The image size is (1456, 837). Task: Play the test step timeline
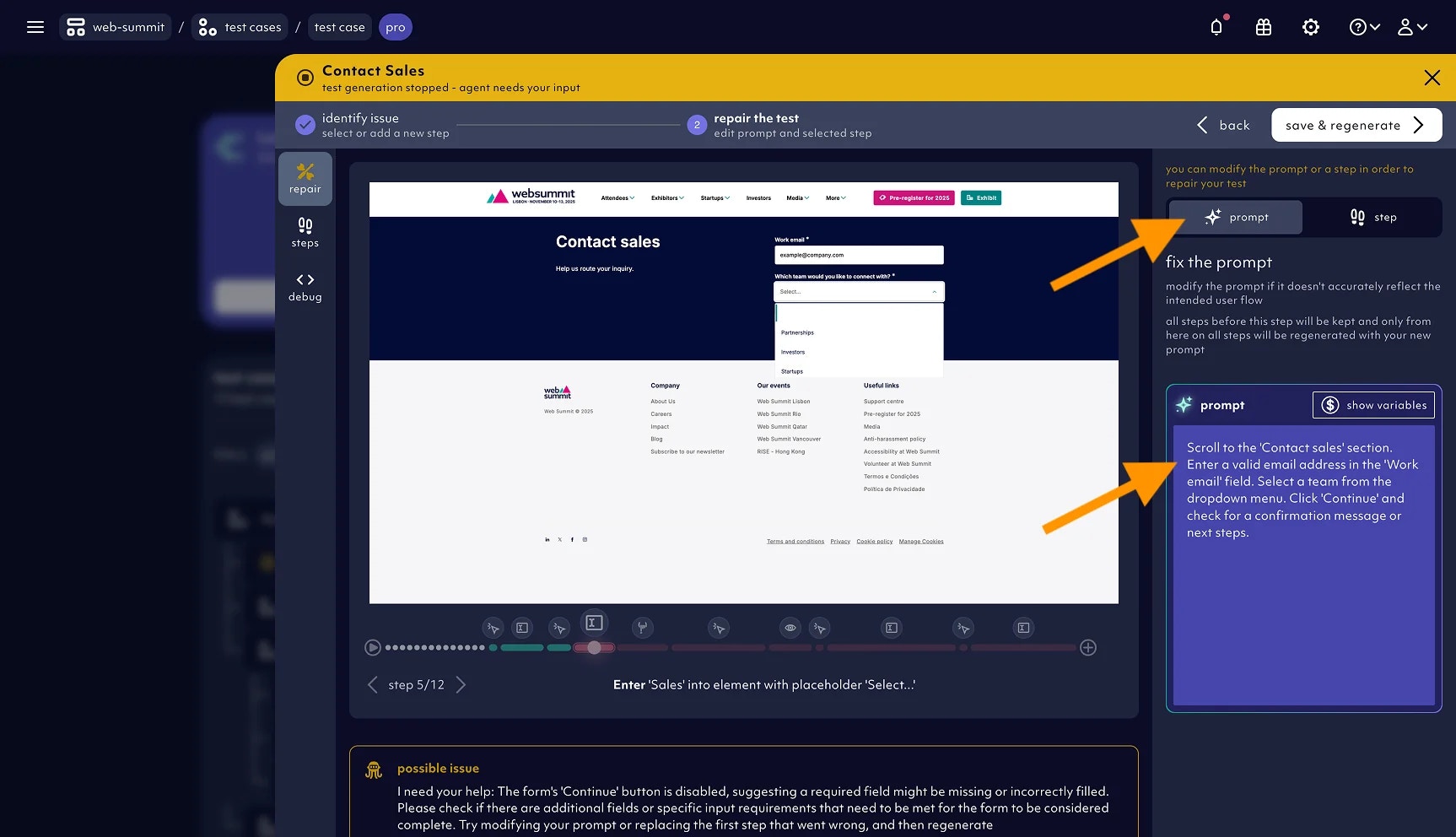373,648
